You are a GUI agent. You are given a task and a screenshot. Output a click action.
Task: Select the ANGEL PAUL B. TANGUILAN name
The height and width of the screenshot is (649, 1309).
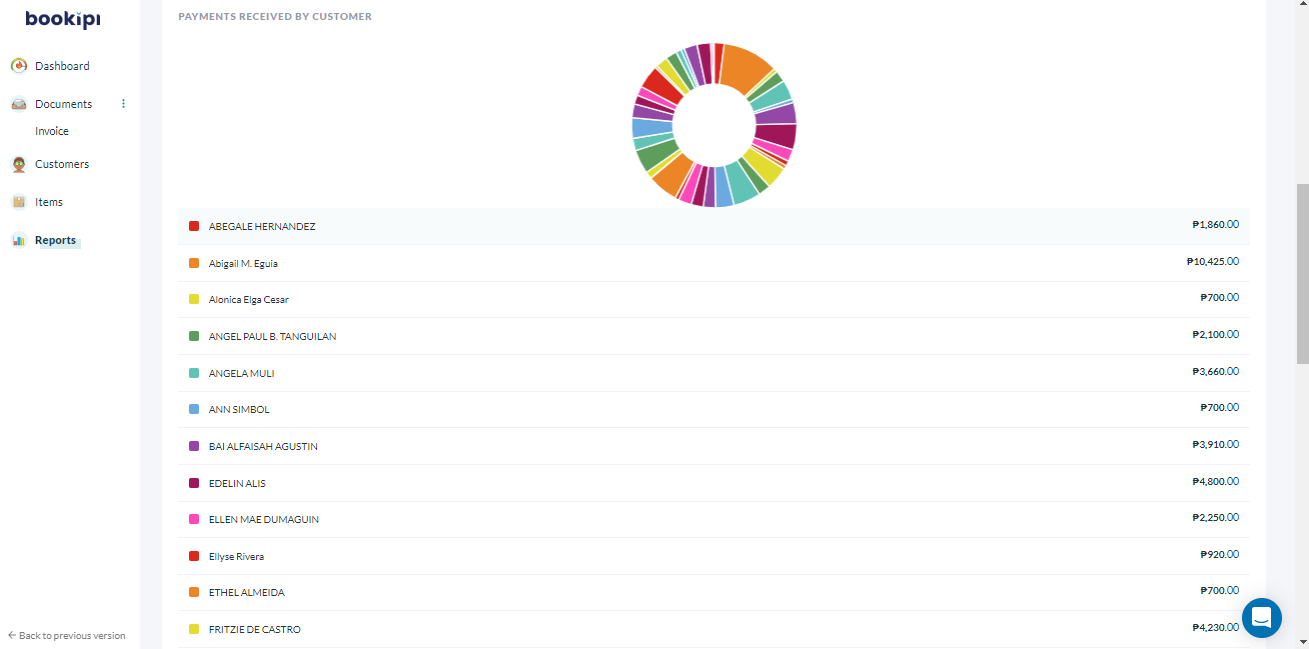[x=272, y=337]
